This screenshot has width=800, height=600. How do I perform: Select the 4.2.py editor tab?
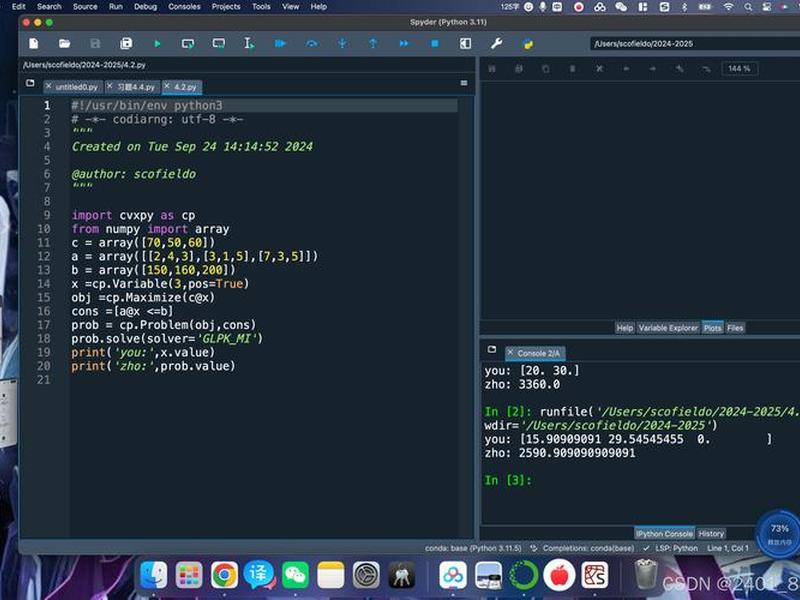185,87
